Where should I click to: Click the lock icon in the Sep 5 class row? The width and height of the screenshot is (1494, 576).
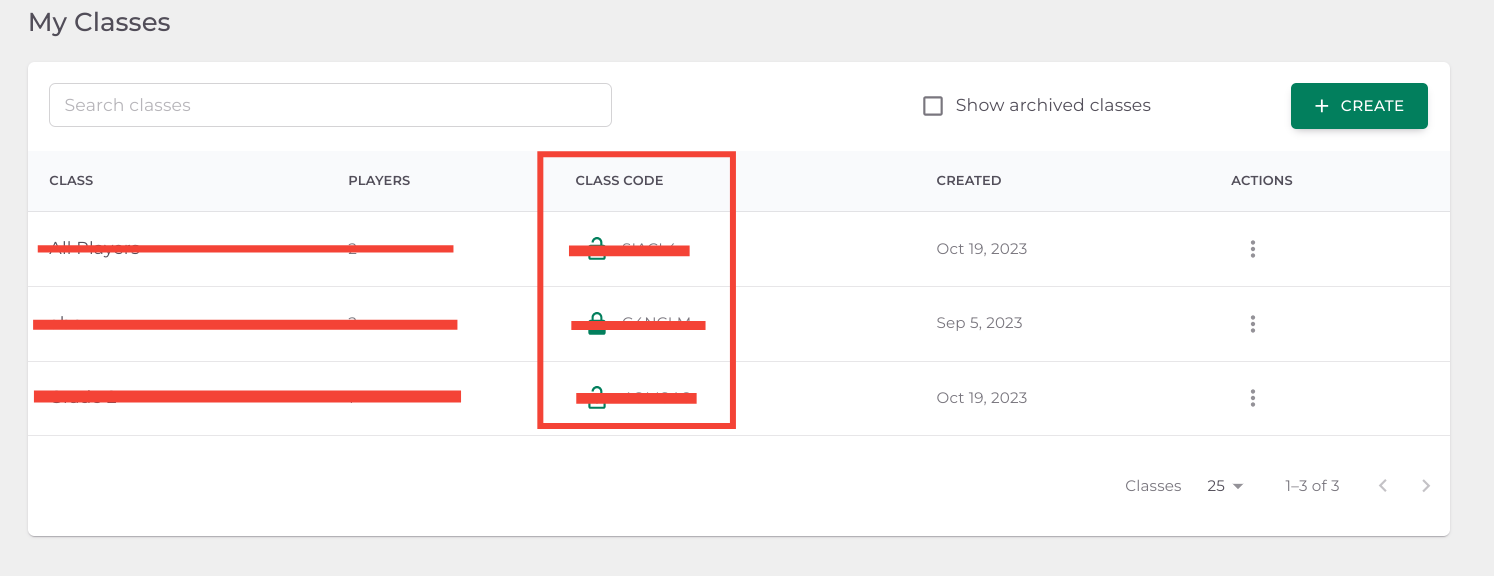[x=597, y=323]
